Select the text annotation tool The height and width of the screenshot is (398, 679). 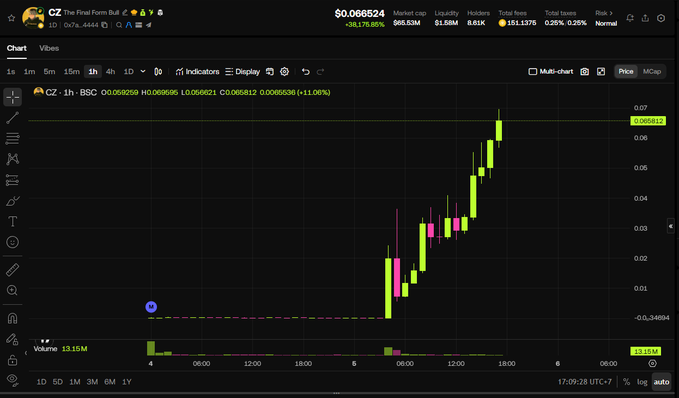click(13, 221)
